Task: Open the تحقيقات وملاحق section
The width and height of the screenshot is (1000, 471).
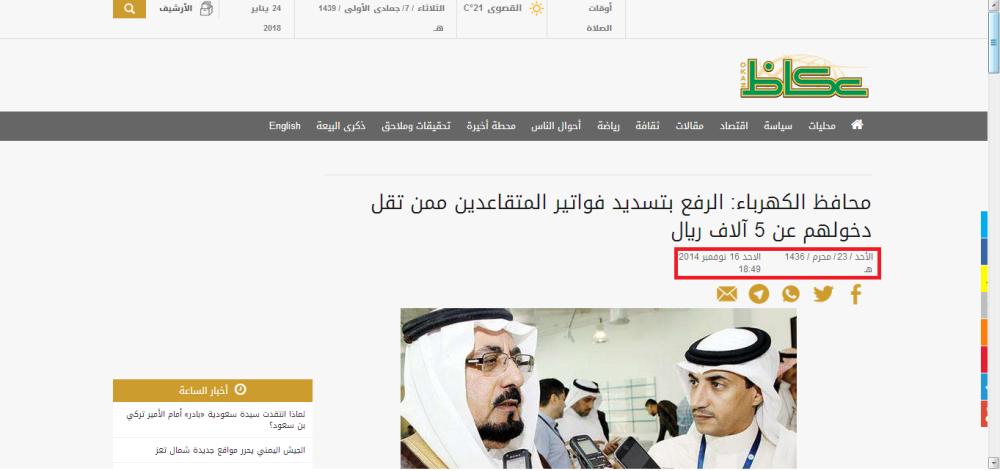Action: click(416, 126)
